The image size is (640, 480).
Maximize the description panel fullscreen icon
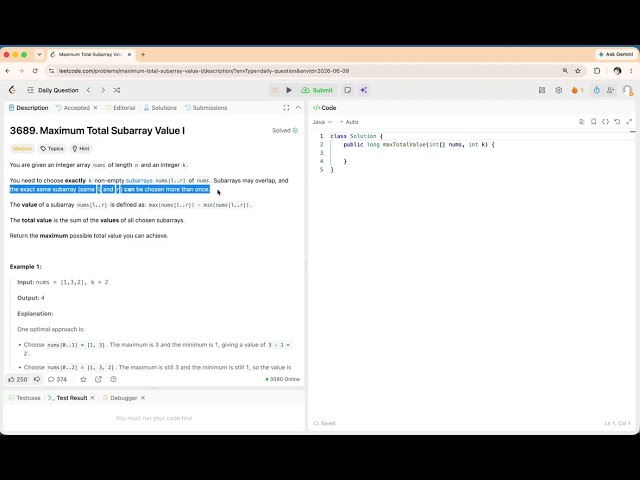point(286,108)
